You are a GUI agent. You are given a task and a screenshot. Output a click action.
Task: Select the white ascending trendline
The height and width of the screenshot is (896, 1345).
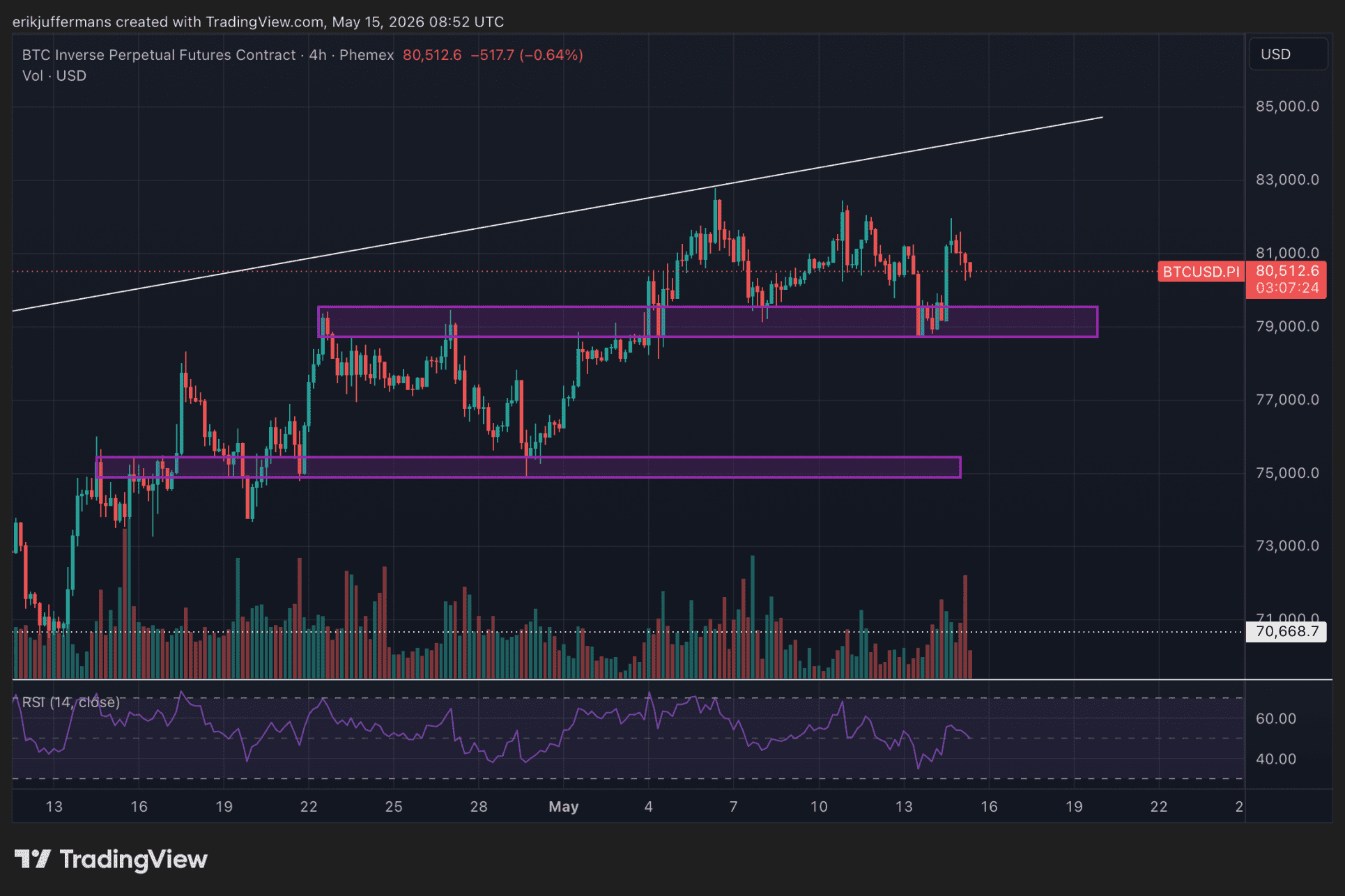click(x=558, y=214)
